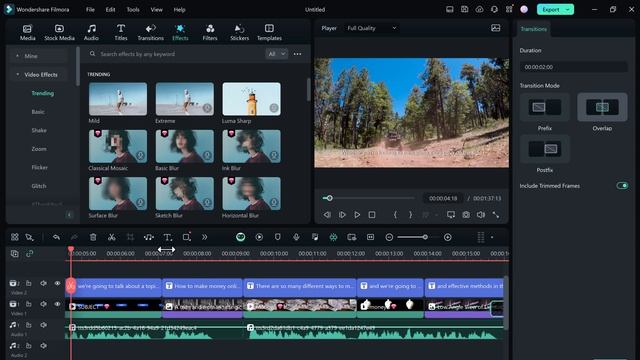Viewport: 640px width, 360px height.
Task: Take a snapshot with camera icon
Action: click(466, 215)
